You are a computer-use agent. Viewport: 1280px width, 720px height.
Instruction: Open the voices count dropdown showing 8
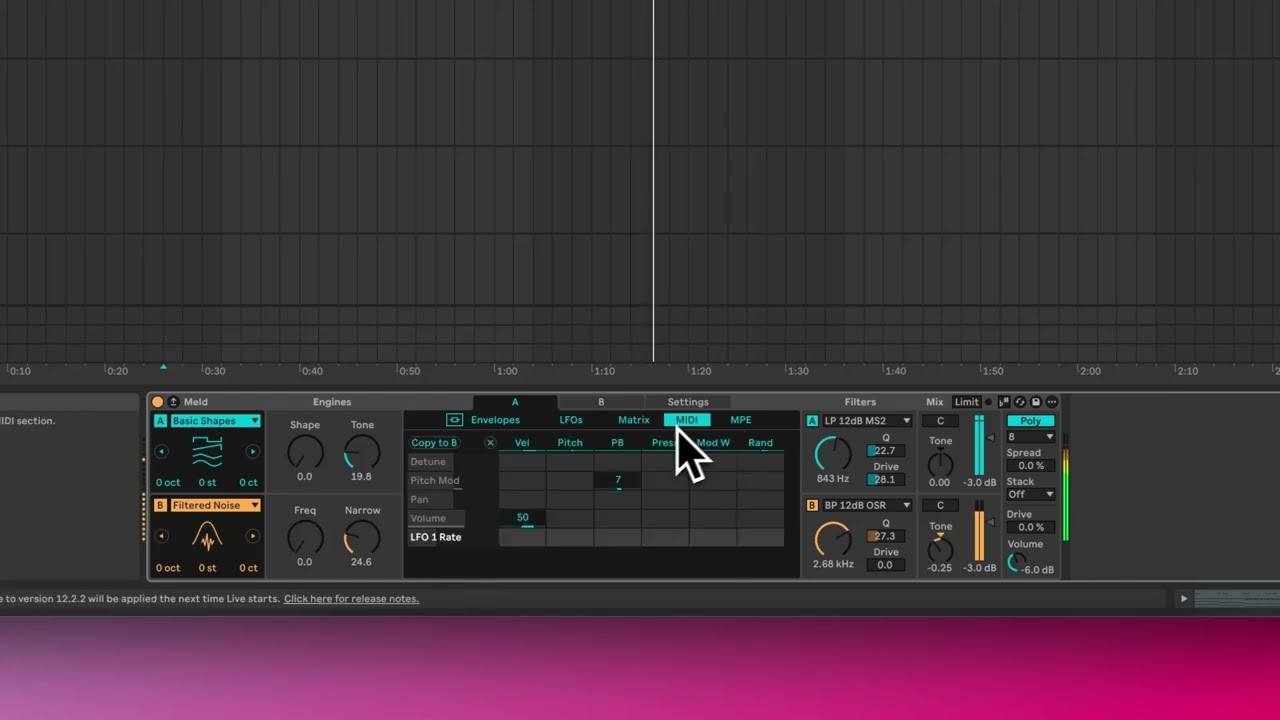coord(1031,437)
